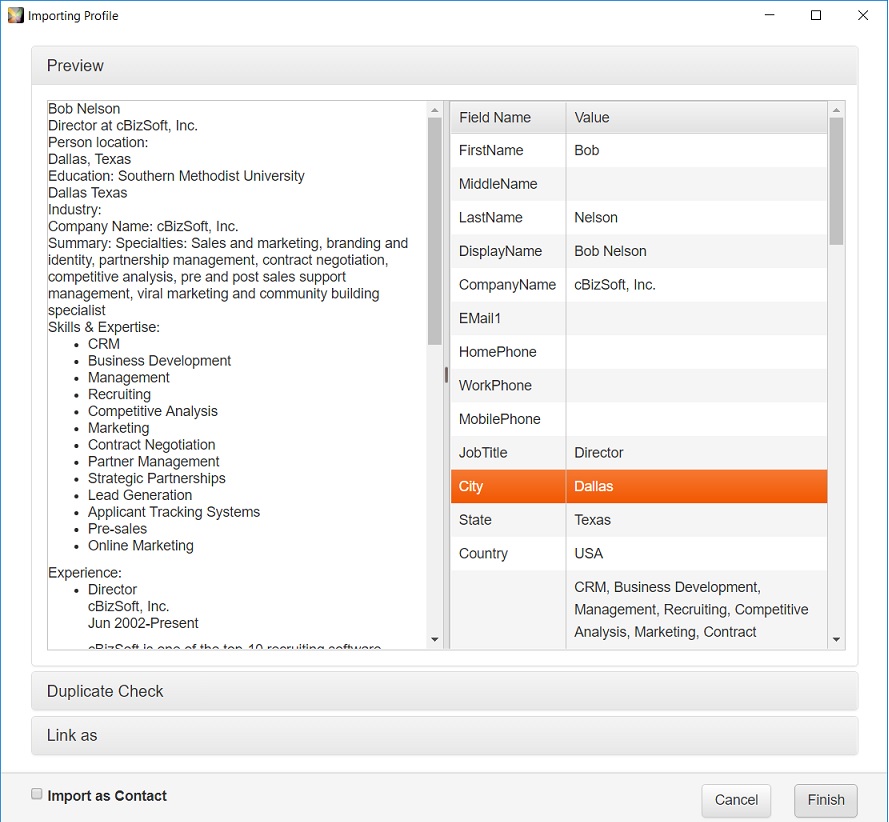
Task: Click the CRM skill bullet
Action: pyautogui.click(x=104, y=344)
